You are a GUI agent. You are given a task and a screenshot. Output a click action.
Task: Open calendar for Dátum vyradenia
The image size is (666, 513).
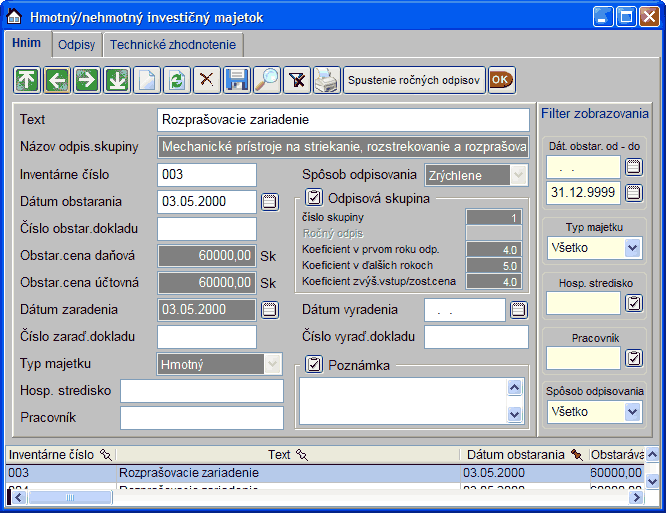[518, 310]
